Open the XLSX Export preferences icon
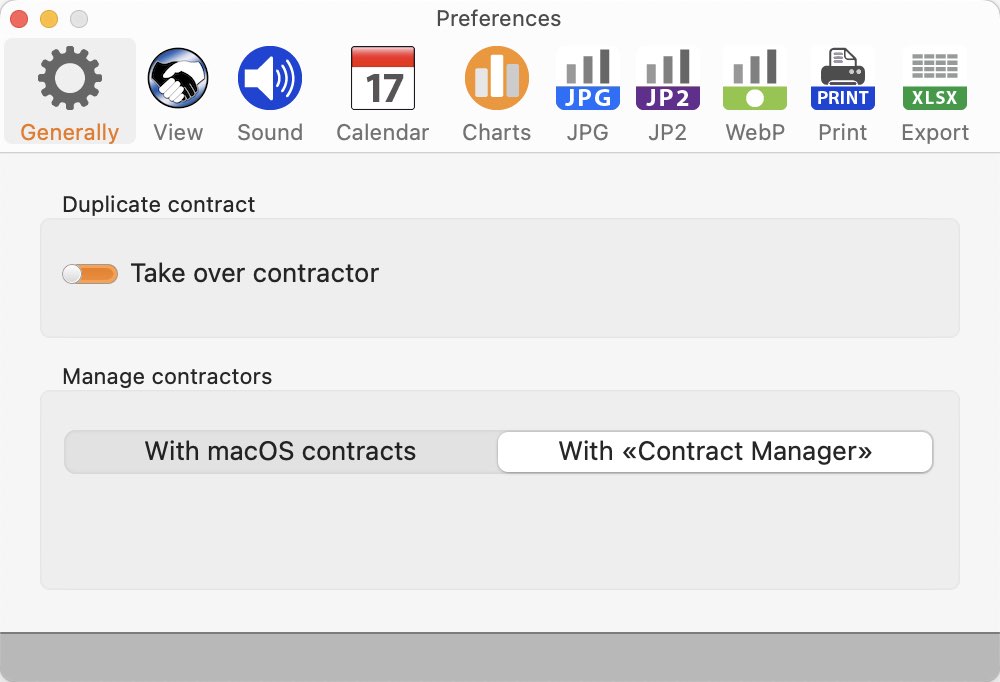This screenshot has height=682, width=1000. [x=935, y=78]
